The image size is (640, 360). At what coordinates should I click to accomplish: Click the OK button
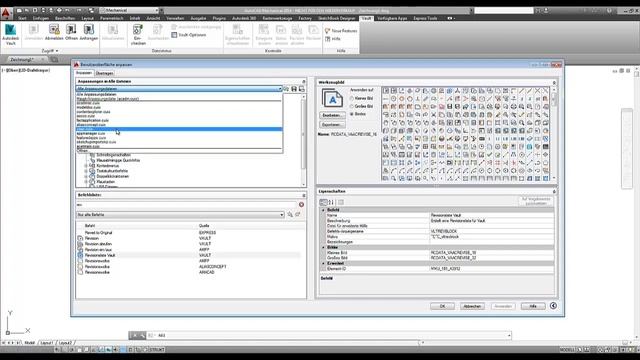[442, 306]
